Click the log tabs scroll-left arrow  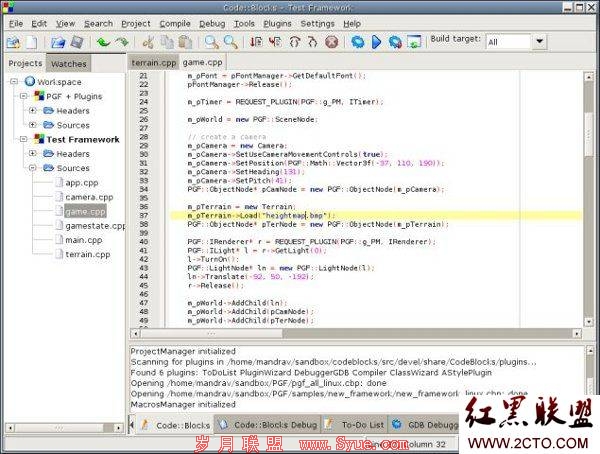[132, 425]
